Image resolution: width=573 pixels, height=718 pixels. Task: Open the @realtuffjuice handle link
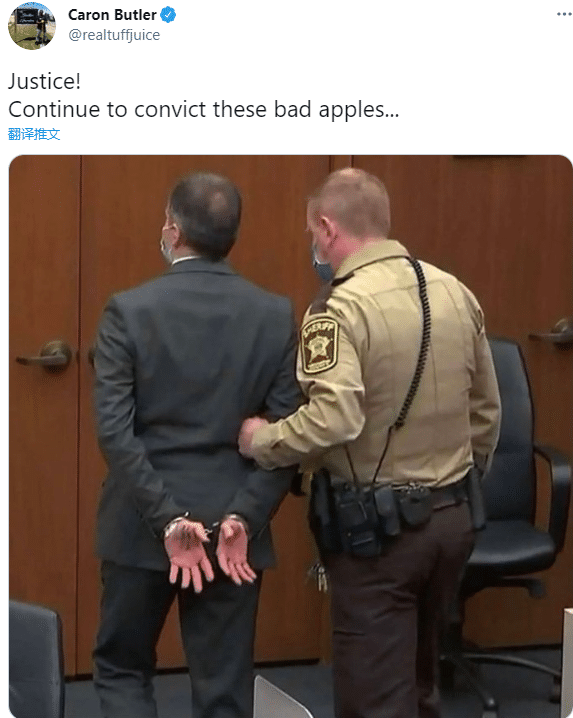[x=114, y=35]
